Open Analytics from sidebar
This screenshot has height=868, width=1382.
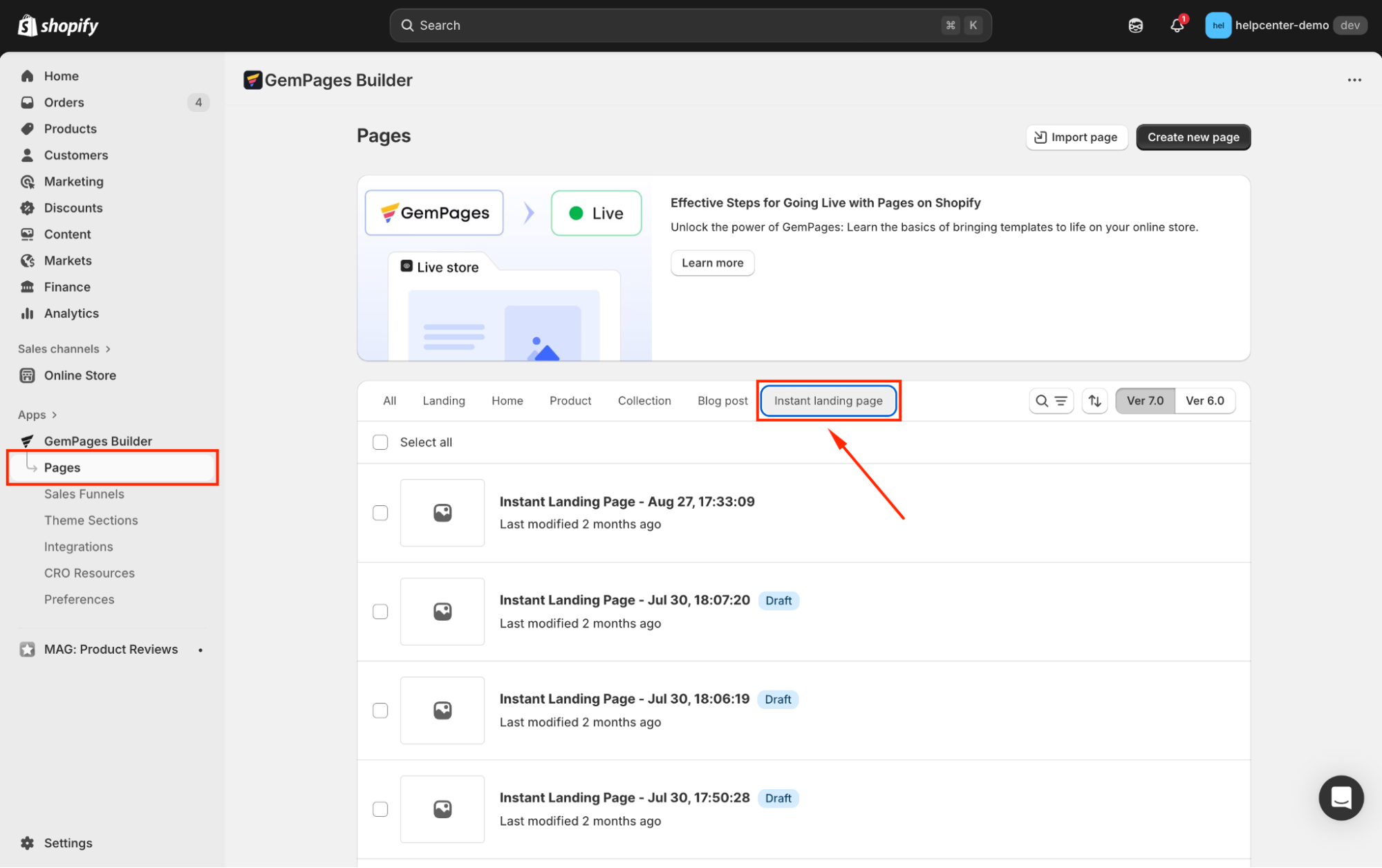[71, 313]
